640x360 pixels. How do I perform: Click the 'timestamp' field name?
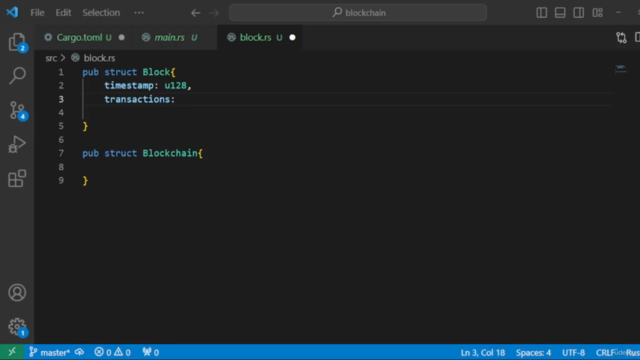pyautogui.click(x=129, y=86)
